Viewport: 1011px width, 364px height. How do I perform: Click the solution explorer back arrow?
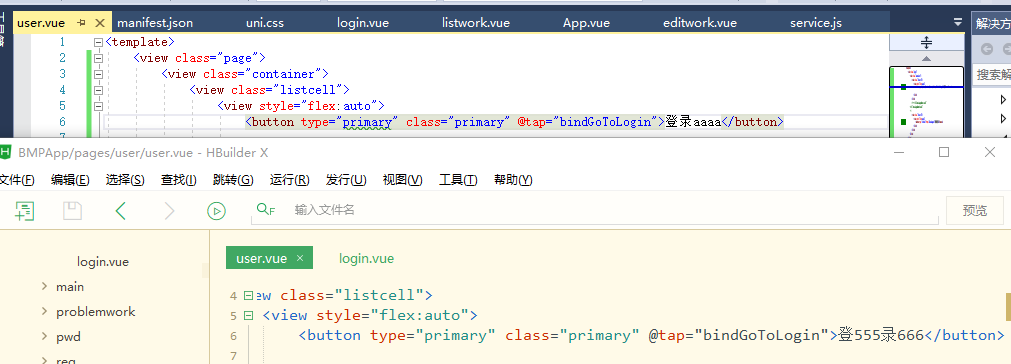pyautogui.click(x=986, y=49)
